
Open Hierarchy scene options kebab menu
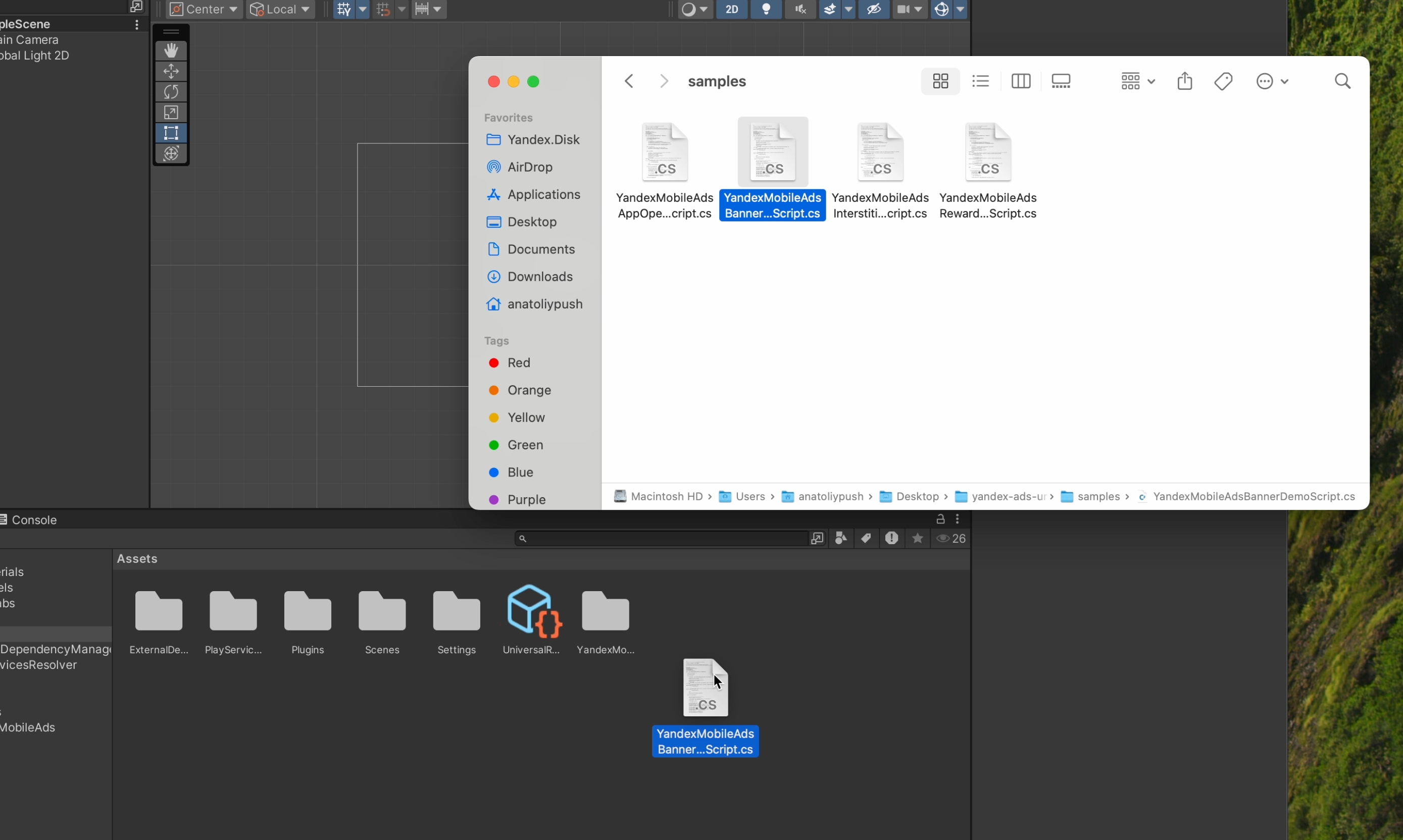pyautogui.click(x=136, y=24)
